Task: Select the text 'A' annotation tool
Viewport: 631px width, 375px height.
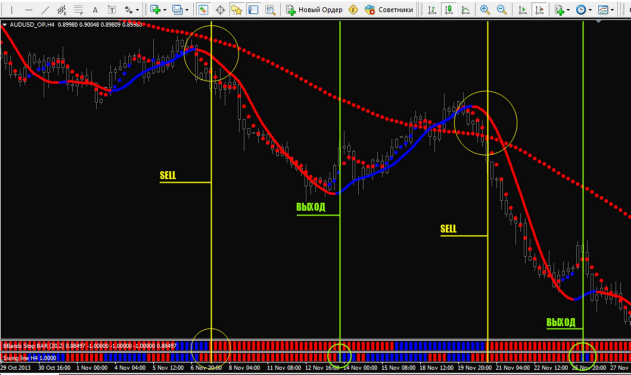Action: [95, 10]
